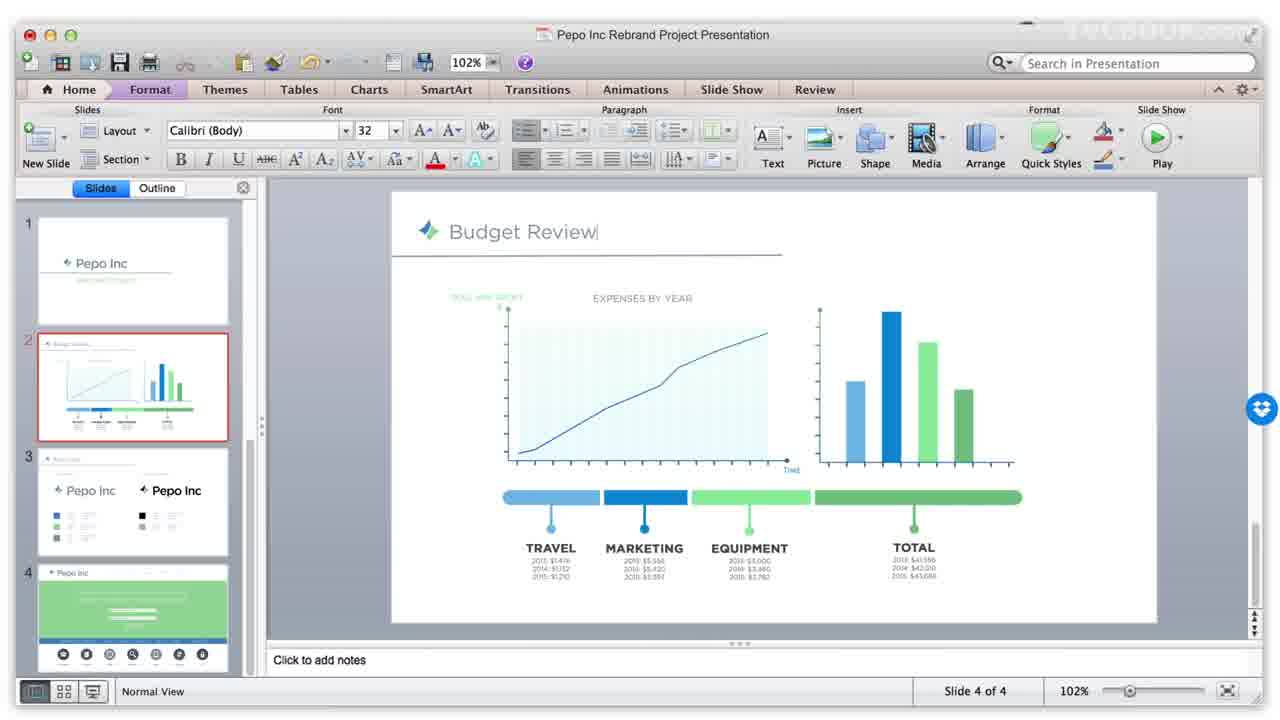Open the Section dropdown
The image size is (1280, 720).
(115, 159)
